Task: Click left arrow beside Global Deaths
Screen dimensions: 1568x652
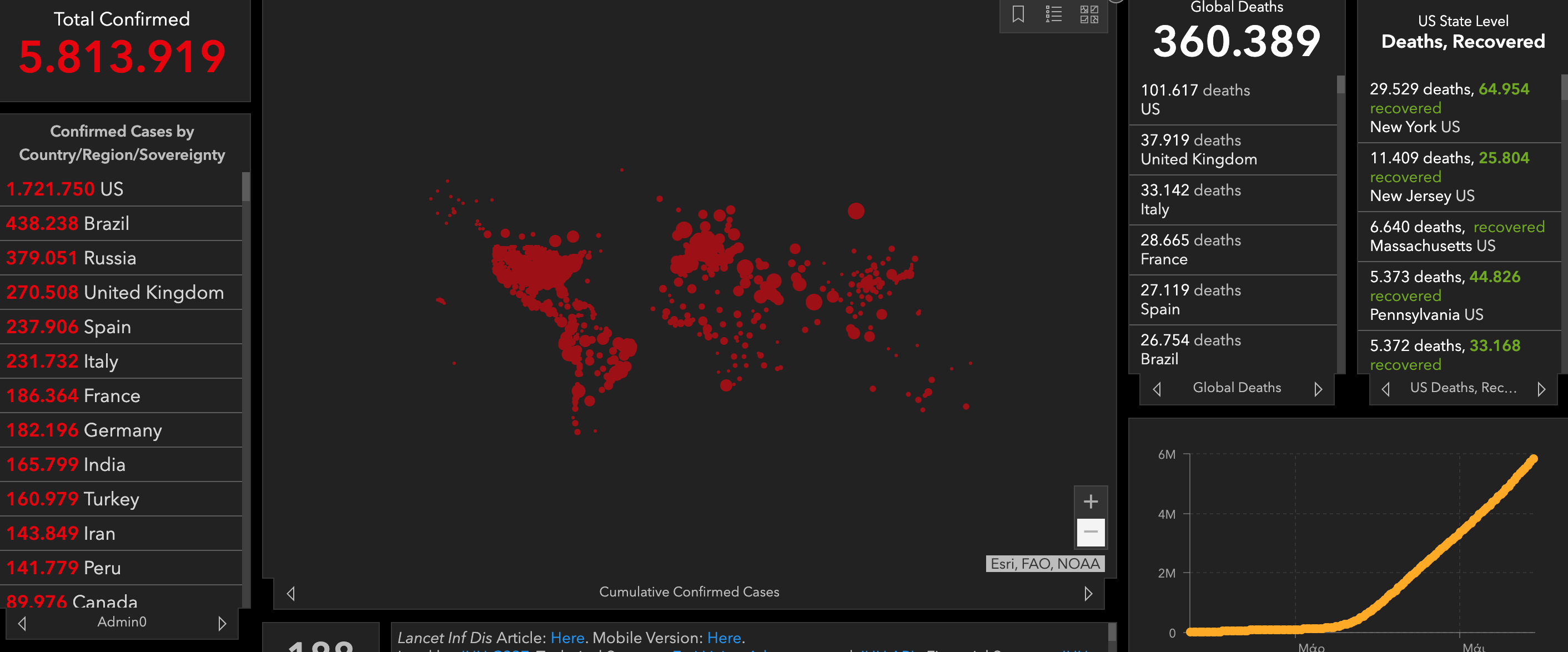Action: (x=1157, y=388)
